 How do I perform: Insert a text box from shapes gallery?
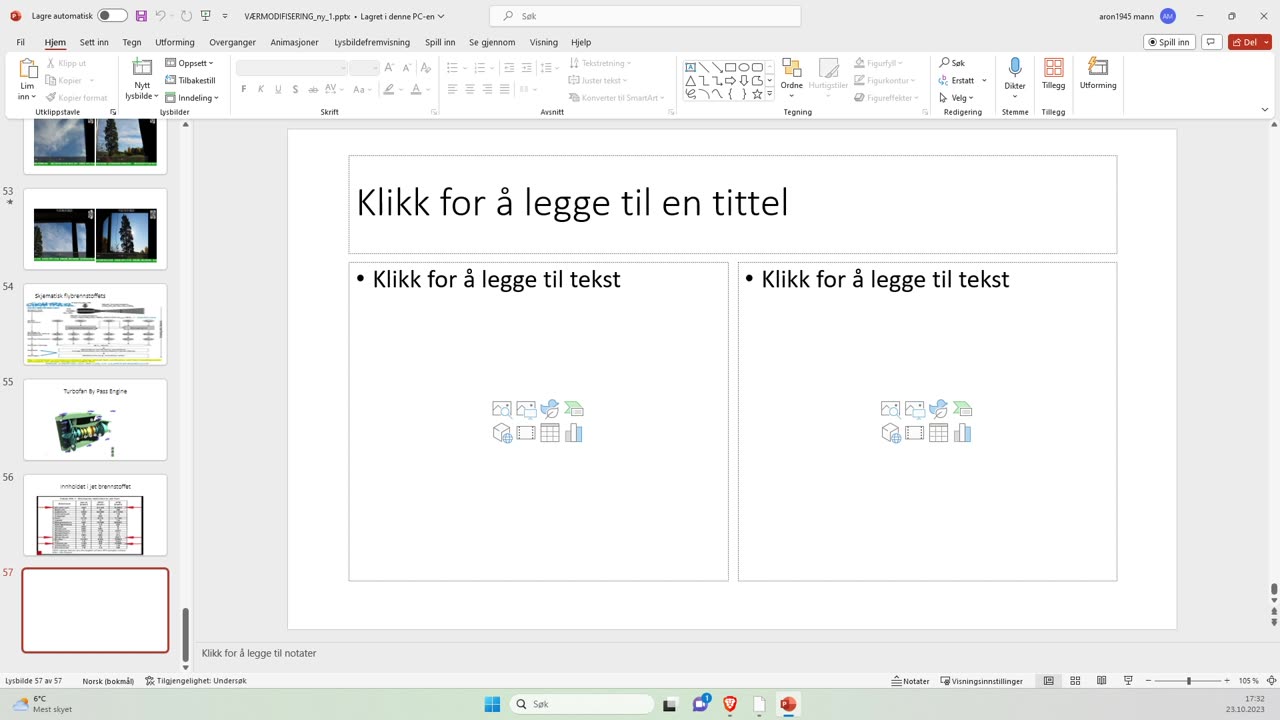690,67
